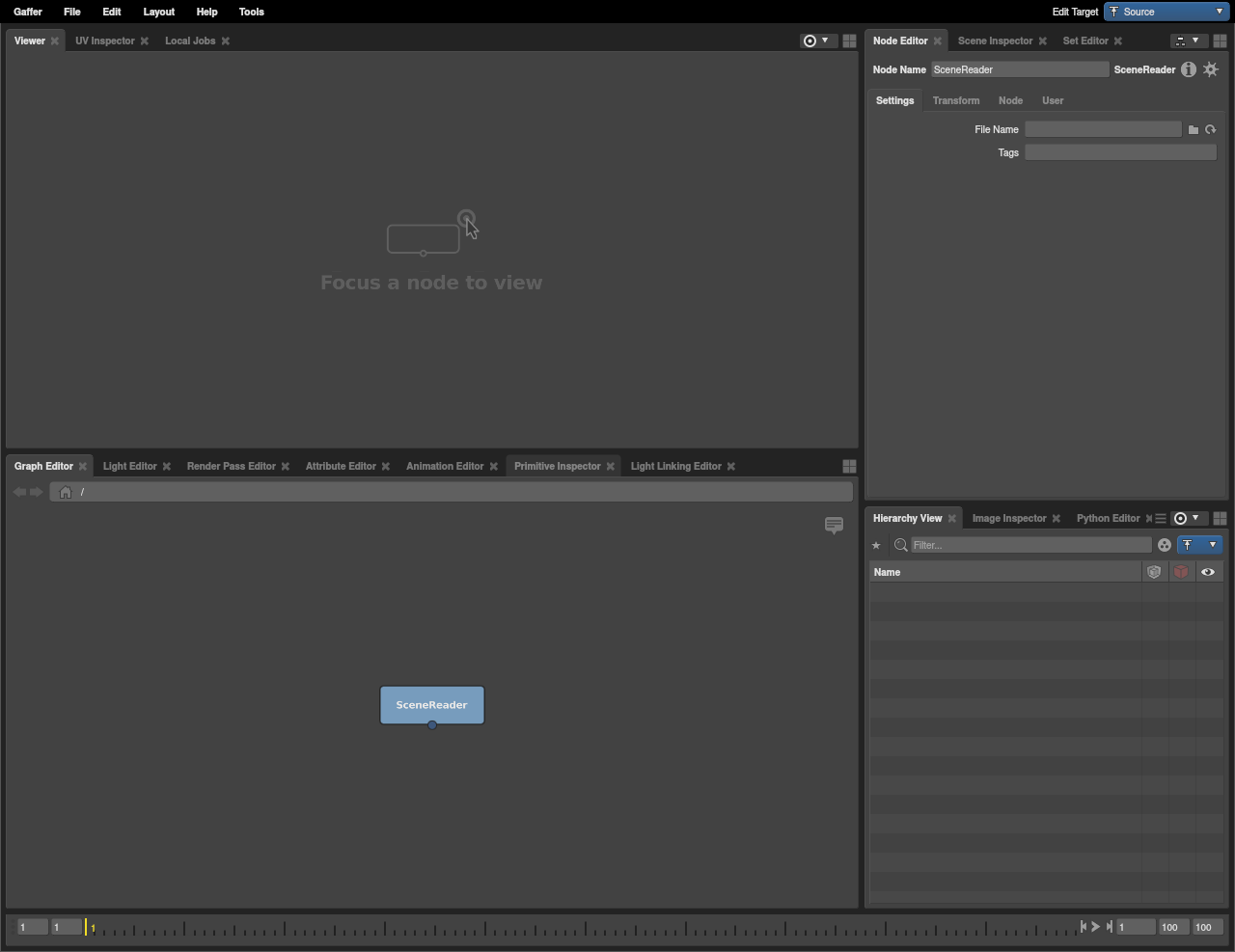Viewport: 1235px width, 952px height.
Task: Open Node Editor node-set dropdown
Action: 1187,41
